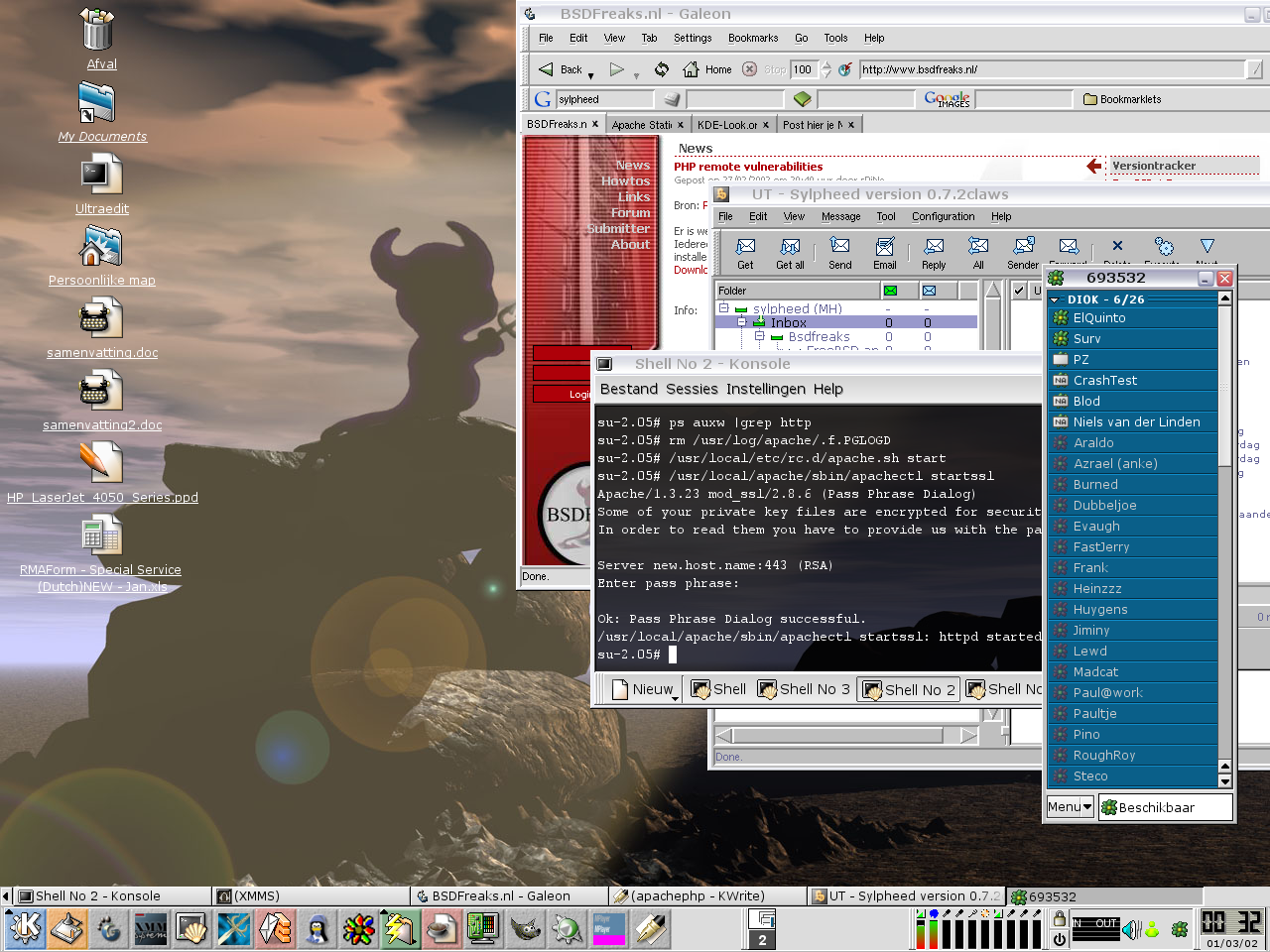This screenshot has width=1270, height=952.
Task: Open Google G smart bookmark icon in Galeon
Action: pos(543,99)
